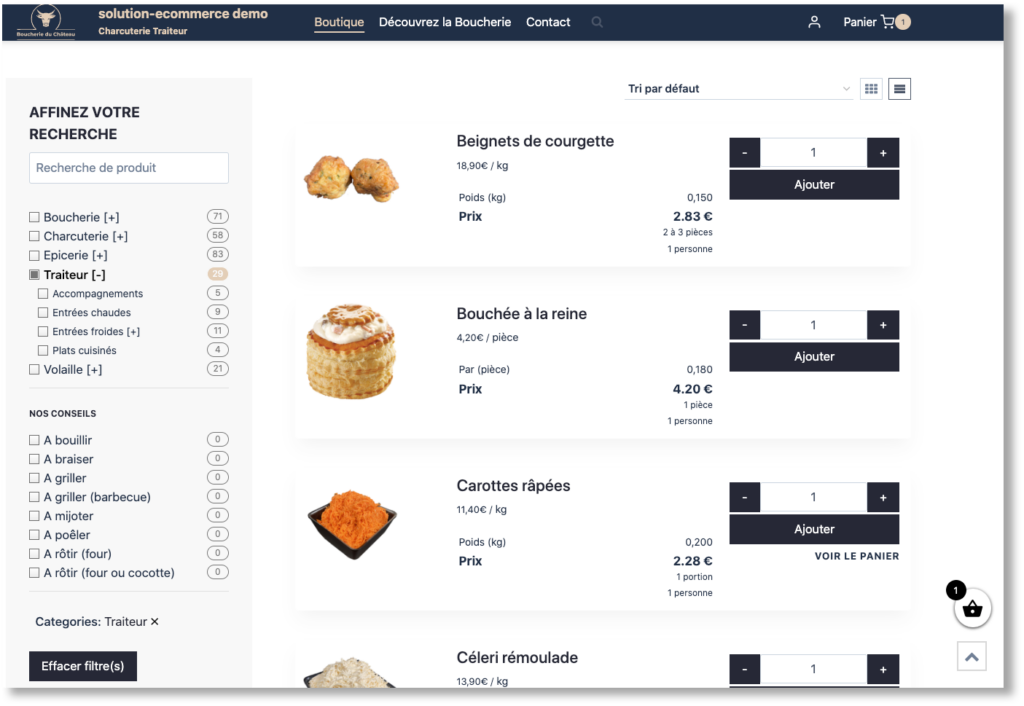Click the VOIR LE PANIER link
This screenshot has height=706, width=1024.
coord(857,556)
